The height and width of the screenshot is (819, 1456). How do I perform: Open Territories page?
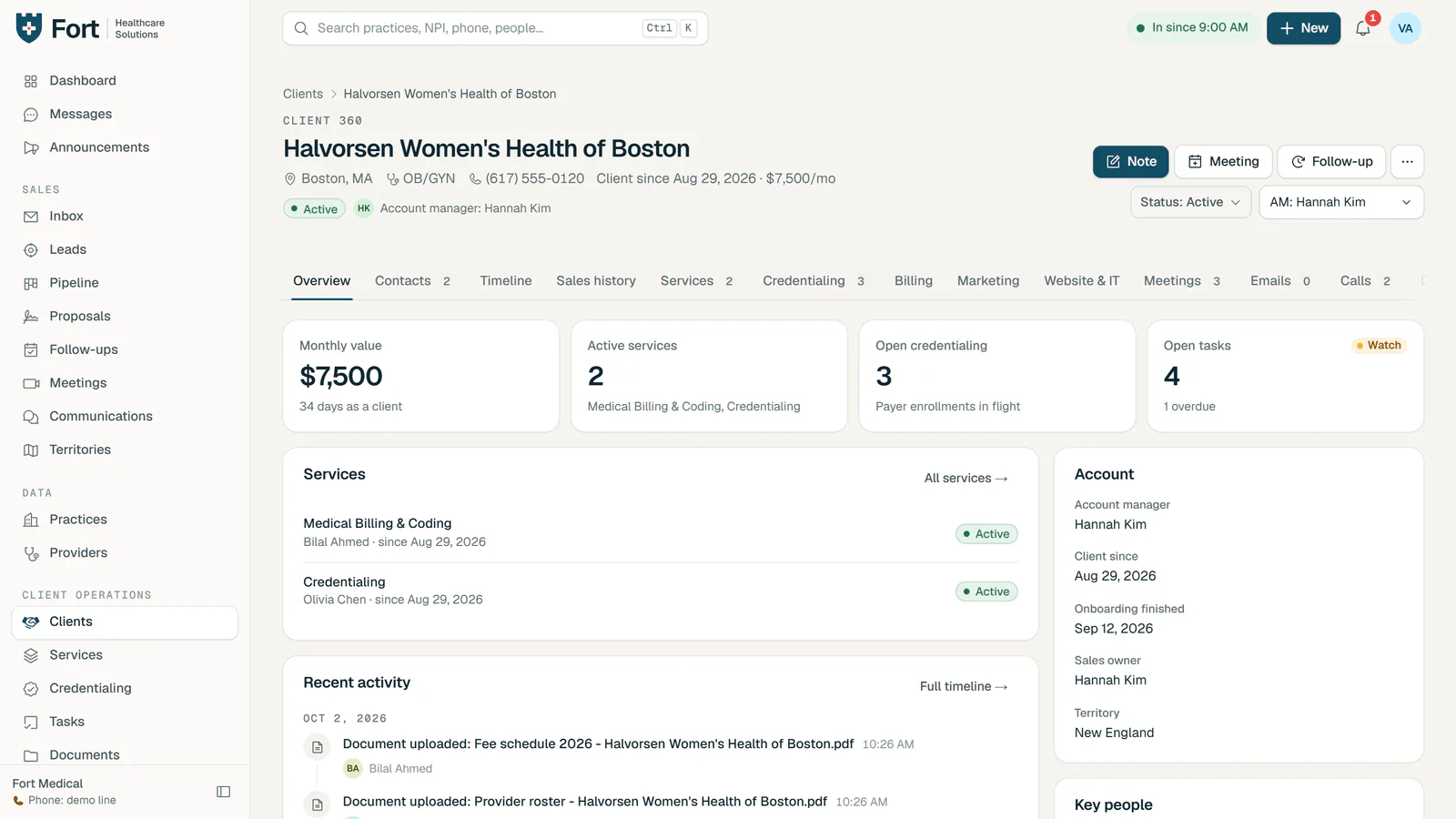tap(125, 450)
